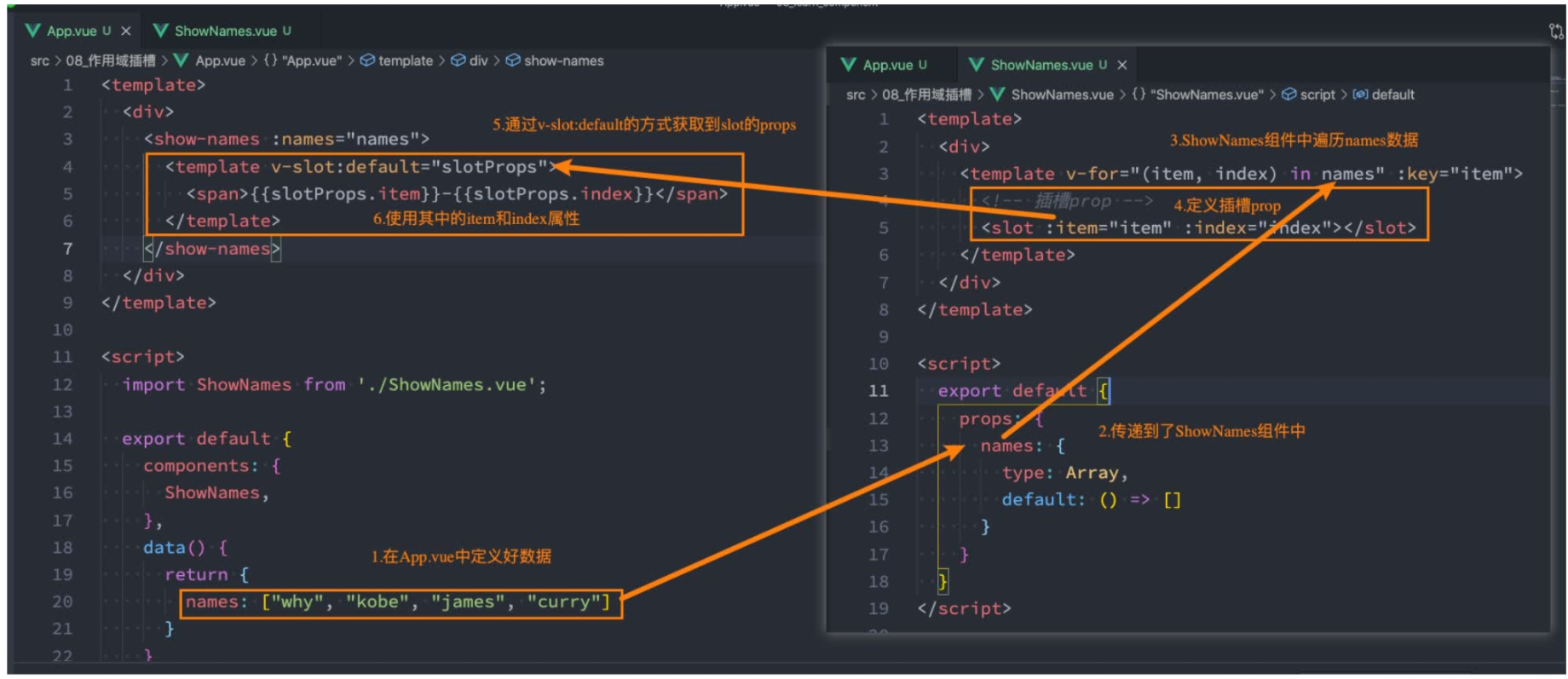Click the cube icon before 'show-names' breadcrumb
This screenshot has width=1568, height=679.
pos(513,60)
